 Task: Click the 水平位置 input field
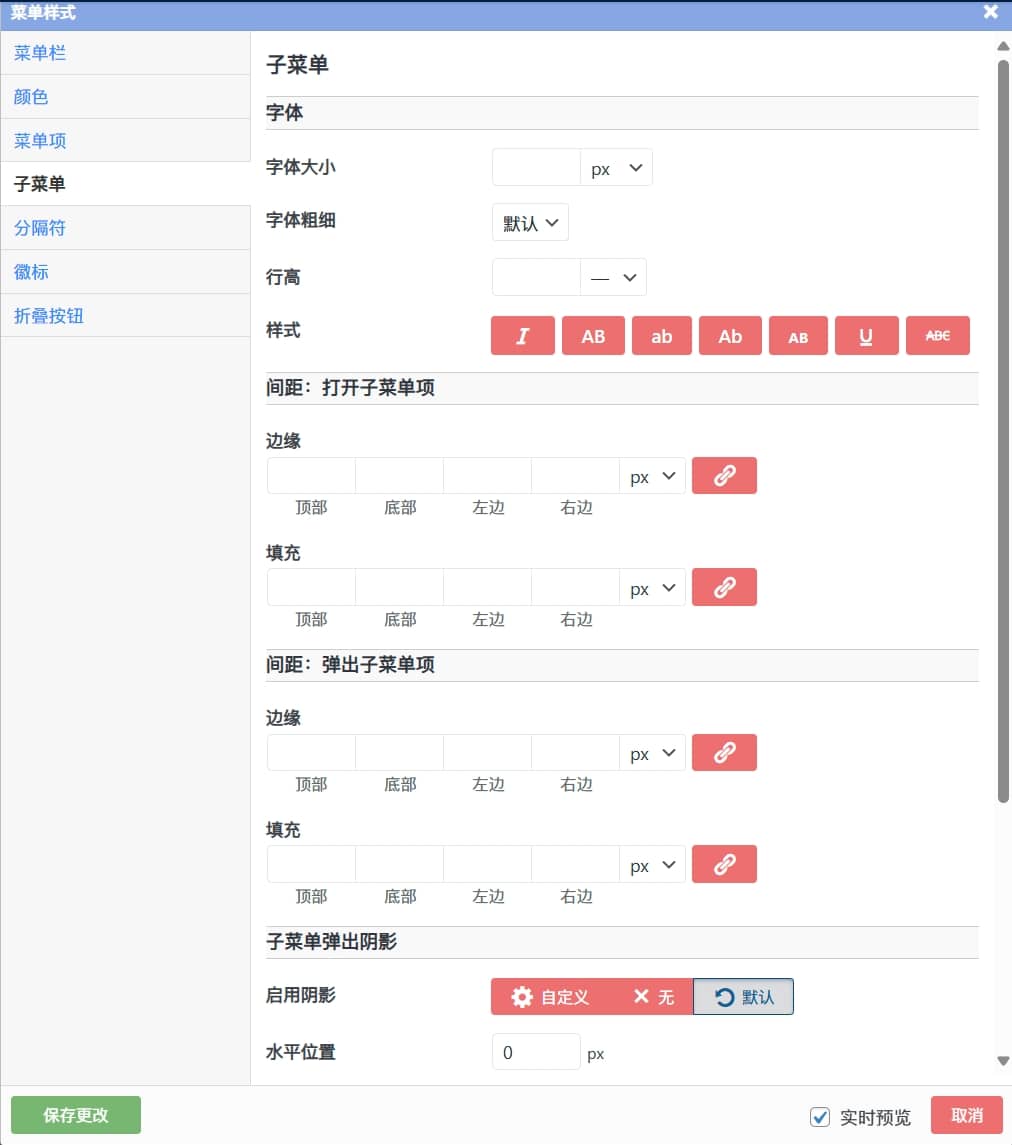(x=536, y=1052)
